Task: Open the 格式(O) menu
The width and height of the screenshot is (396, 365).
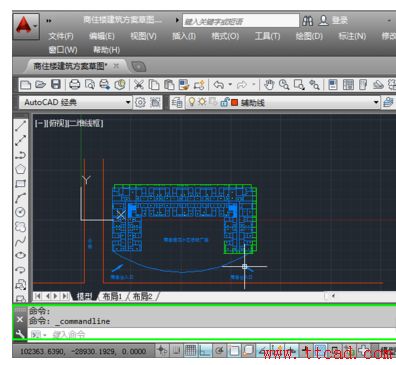Action: tap(225, 36)
